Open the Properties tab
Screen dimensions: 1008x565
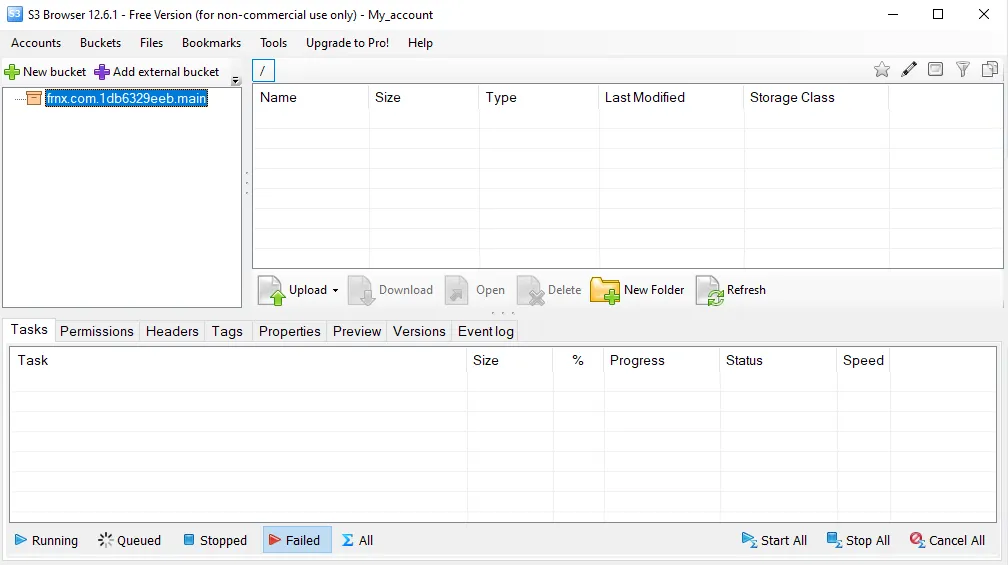pos(290,332)
